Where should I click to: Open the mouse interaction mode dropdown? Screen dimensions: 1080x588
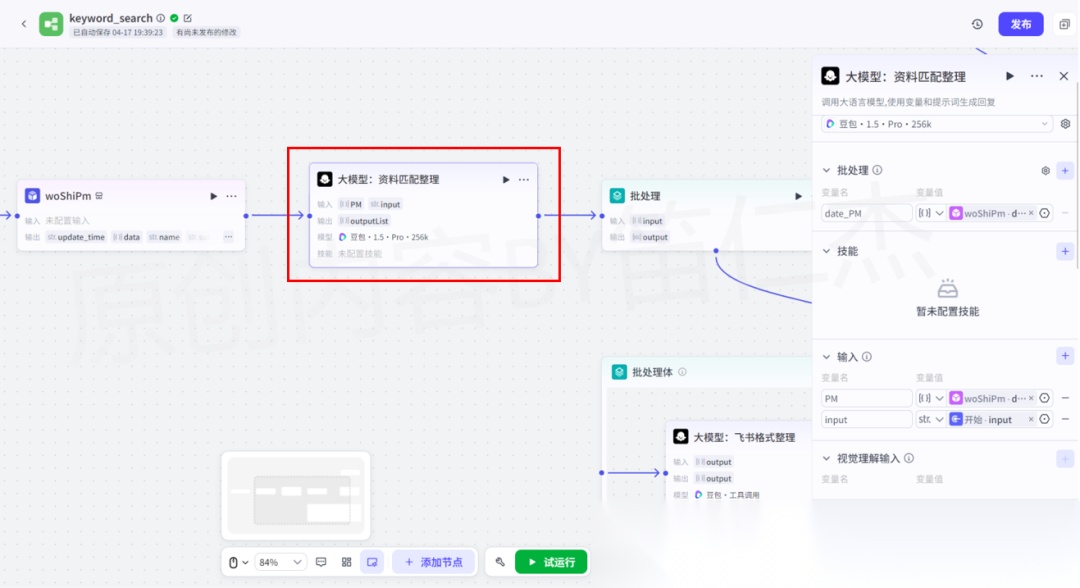tap(238, 563)
